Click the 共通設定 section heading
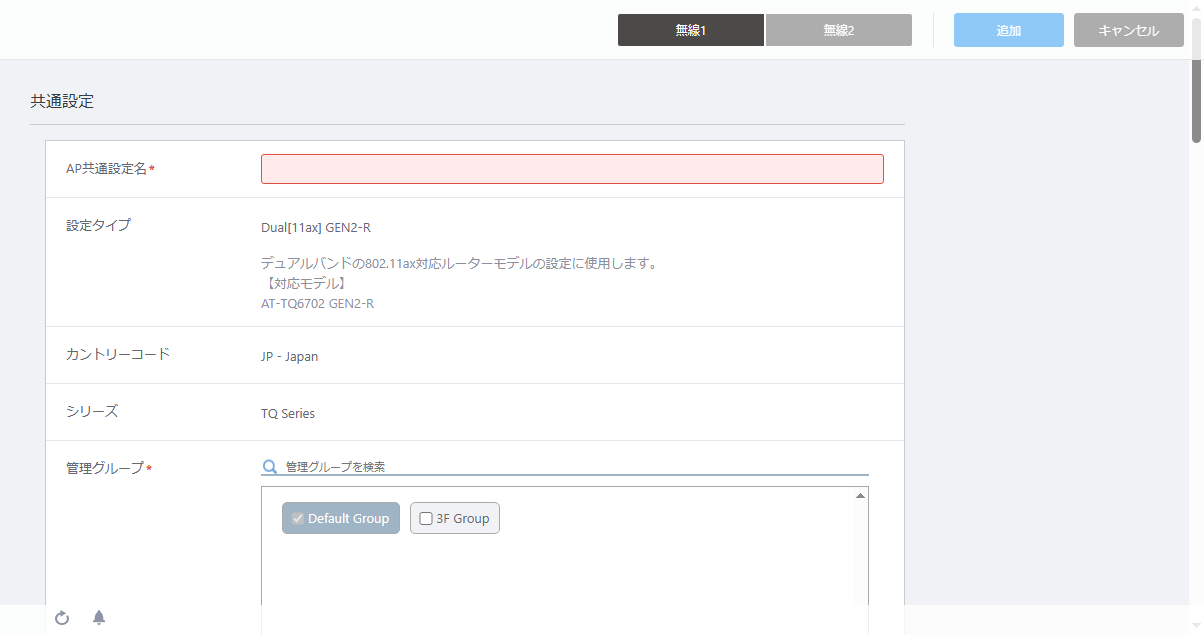Viewport: 1204px width, 635px height. [62, 101]
